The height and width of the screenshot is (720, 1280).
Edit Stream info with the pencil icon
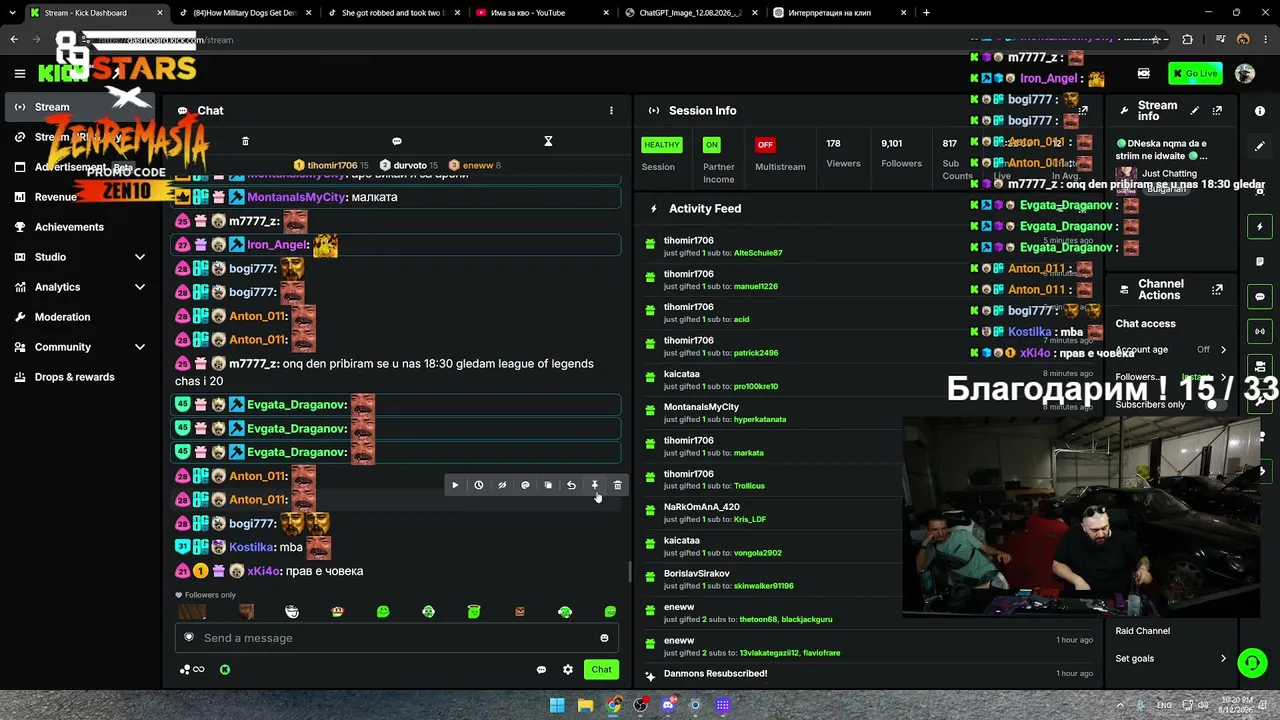pyautogui.click(x=1194, y=111)
